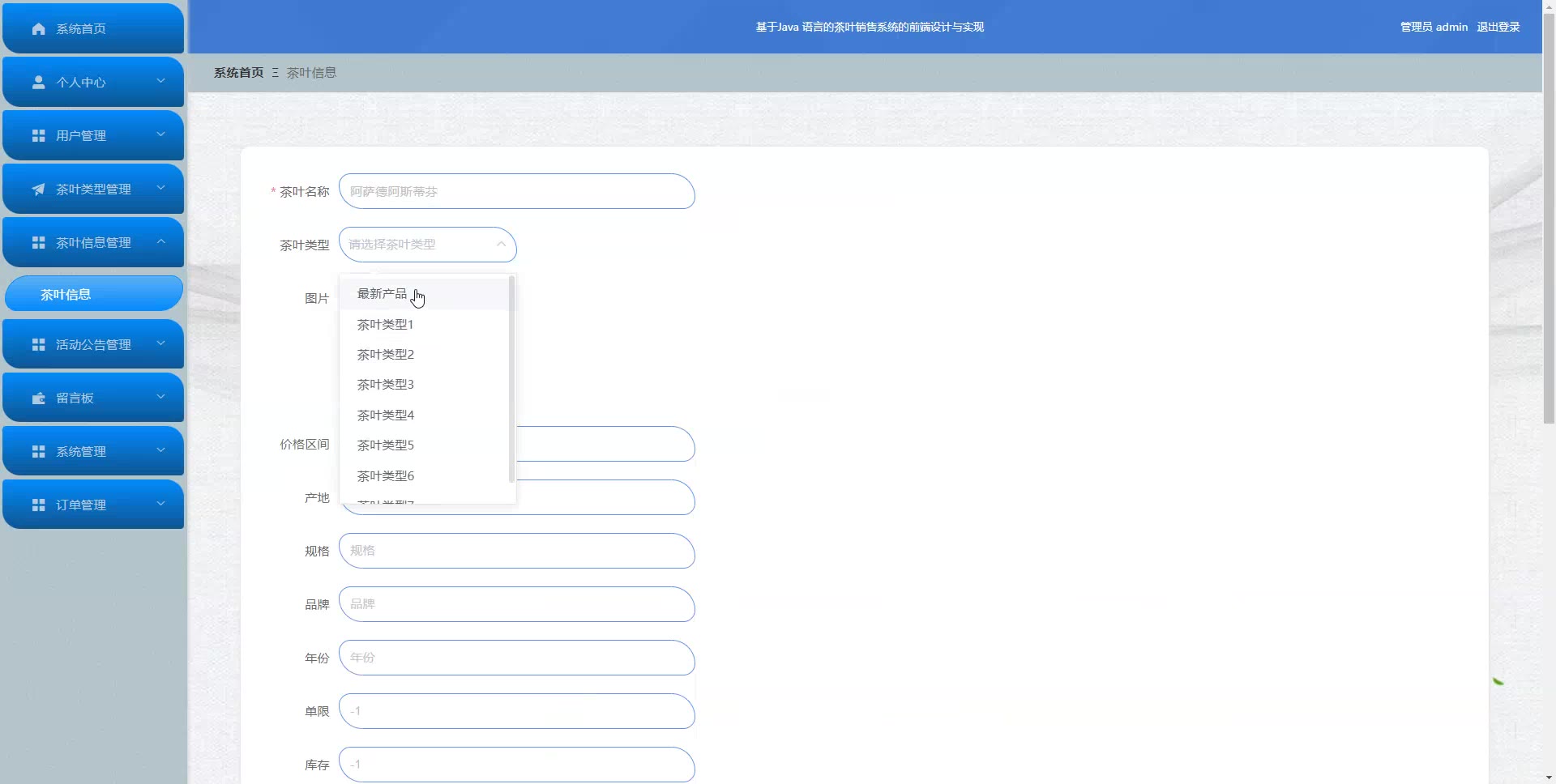Focus the 产地 input field
This screenshot has width=1556, height=784.
(605, 497)
